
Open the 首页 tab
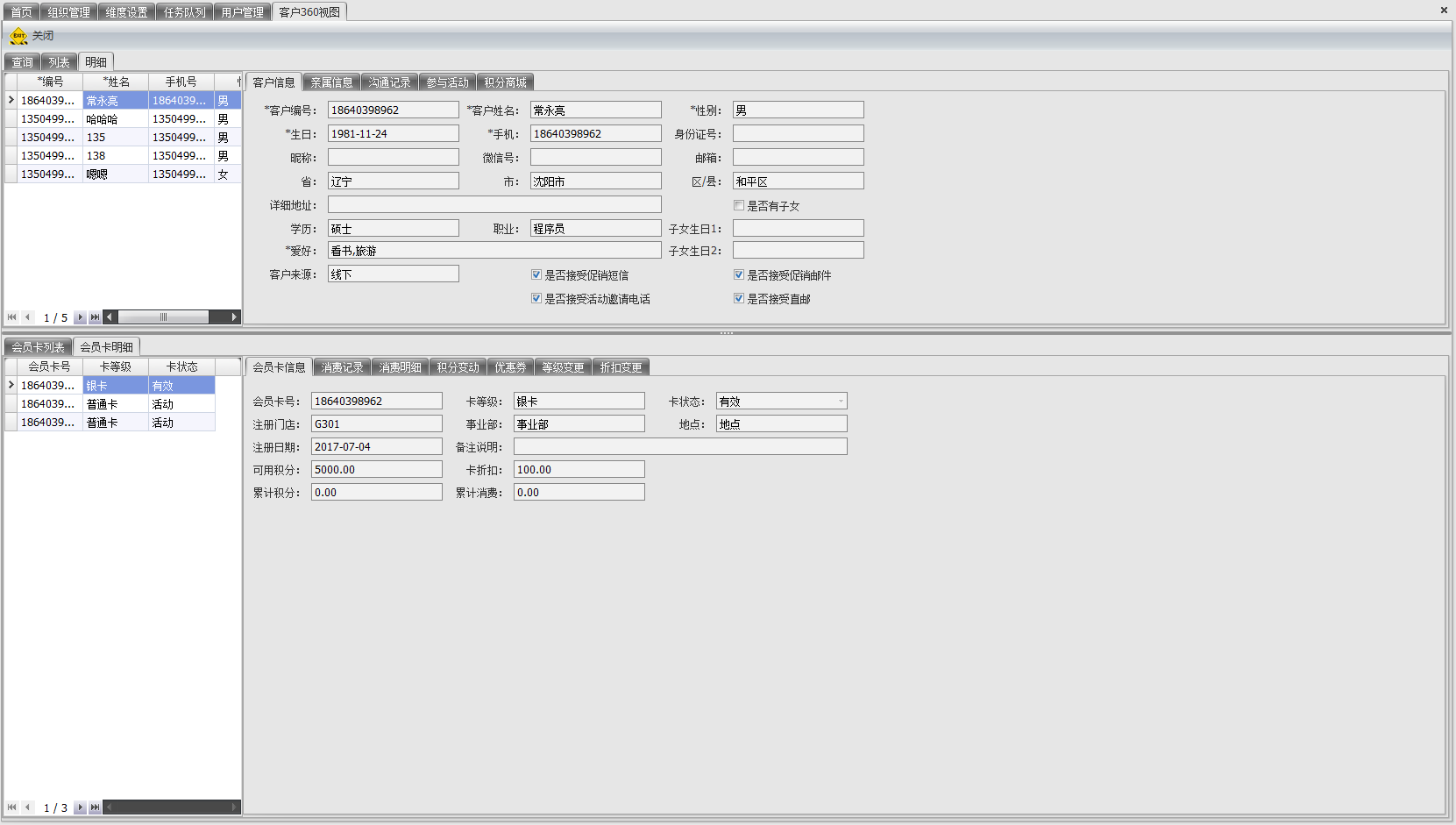pyautogui.click(x=21, y=12)
